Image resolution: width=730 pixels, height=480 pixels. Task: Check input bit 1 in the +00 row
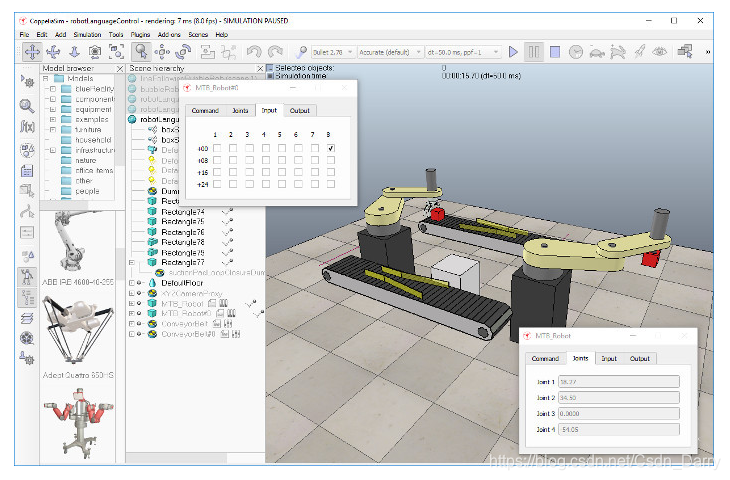(x=217, y=149)
